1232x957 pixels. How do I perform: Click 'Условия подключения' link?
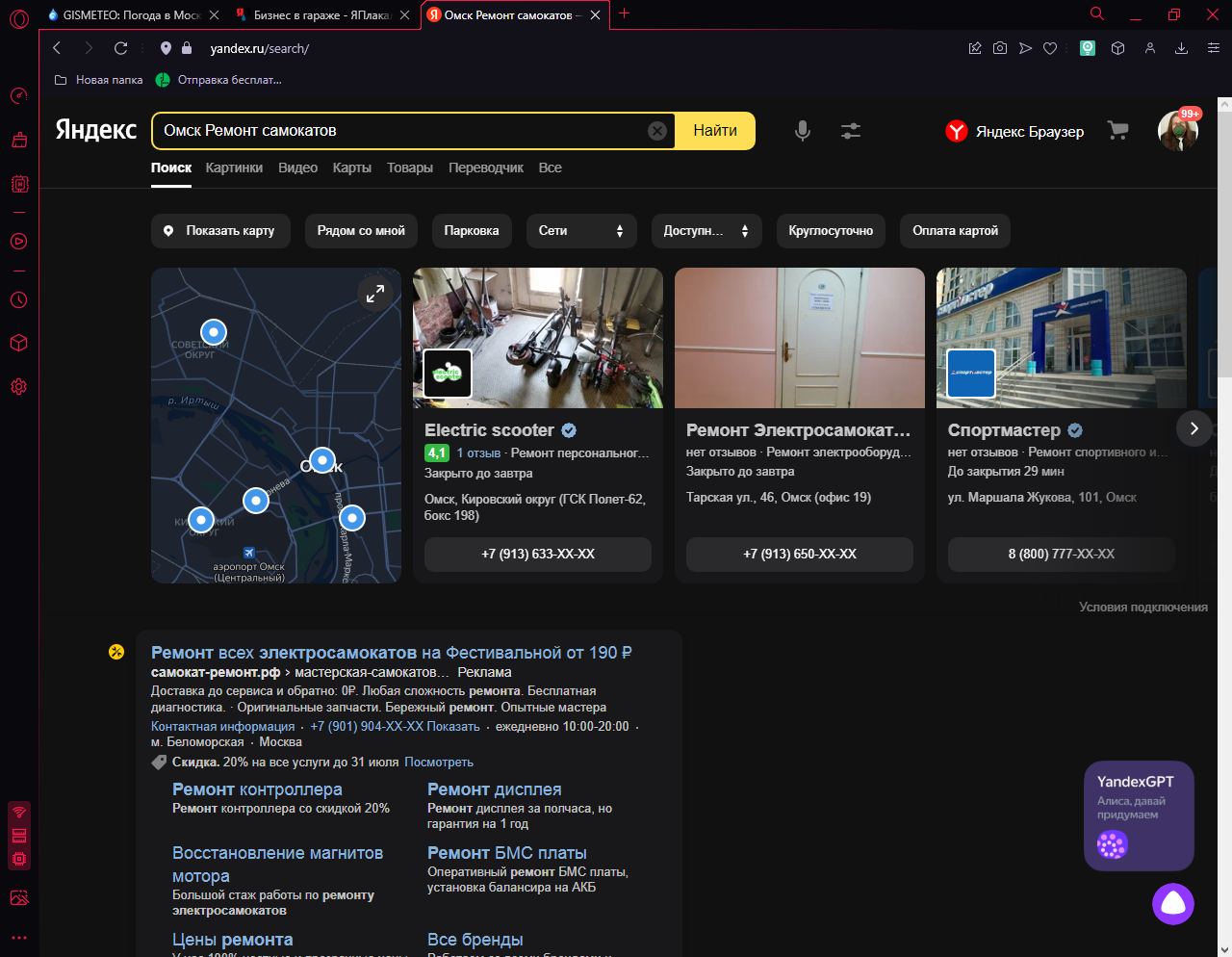(1143, 608)
